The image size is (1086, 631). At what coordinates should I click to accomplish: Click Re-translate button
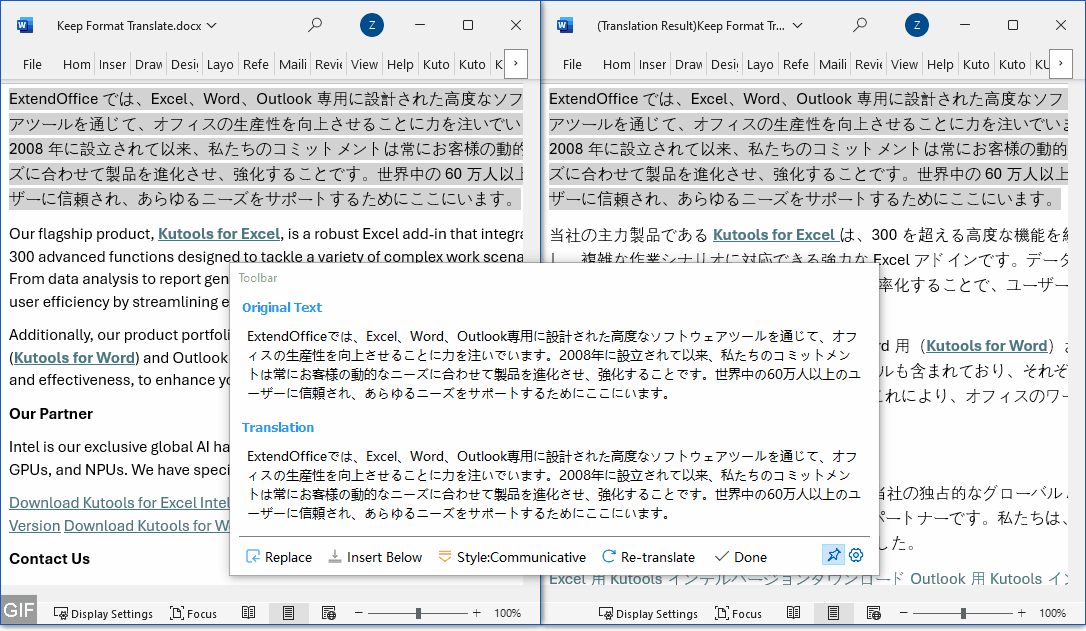coord(648,557)
